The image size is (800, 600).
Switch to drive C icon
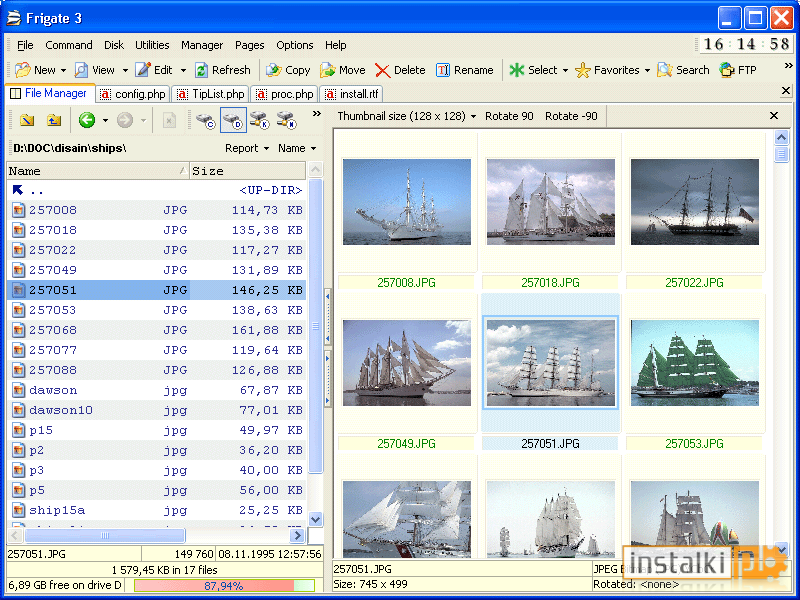206,121
